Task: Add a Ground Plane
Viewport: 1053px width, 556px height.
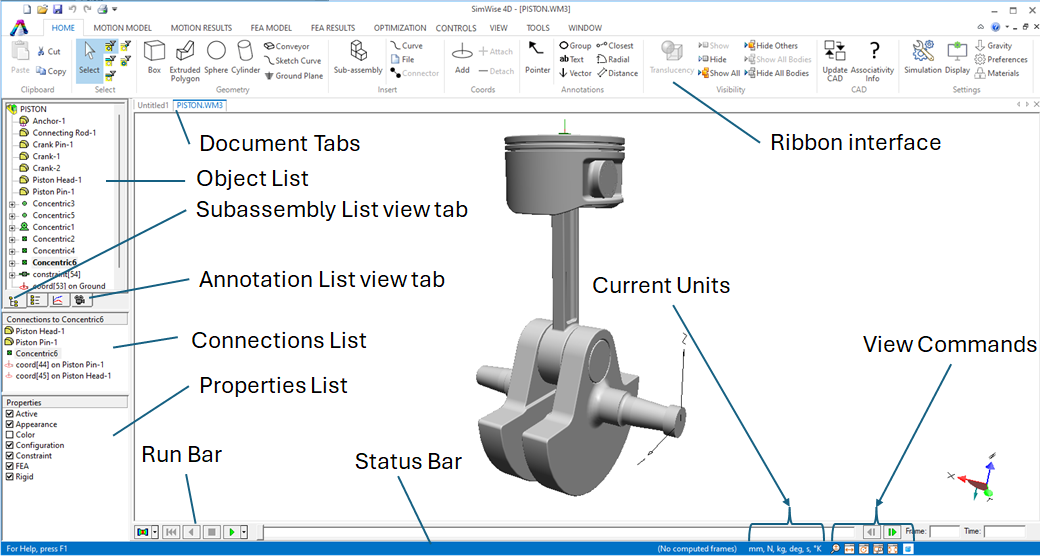Action: tap(293, 76)
